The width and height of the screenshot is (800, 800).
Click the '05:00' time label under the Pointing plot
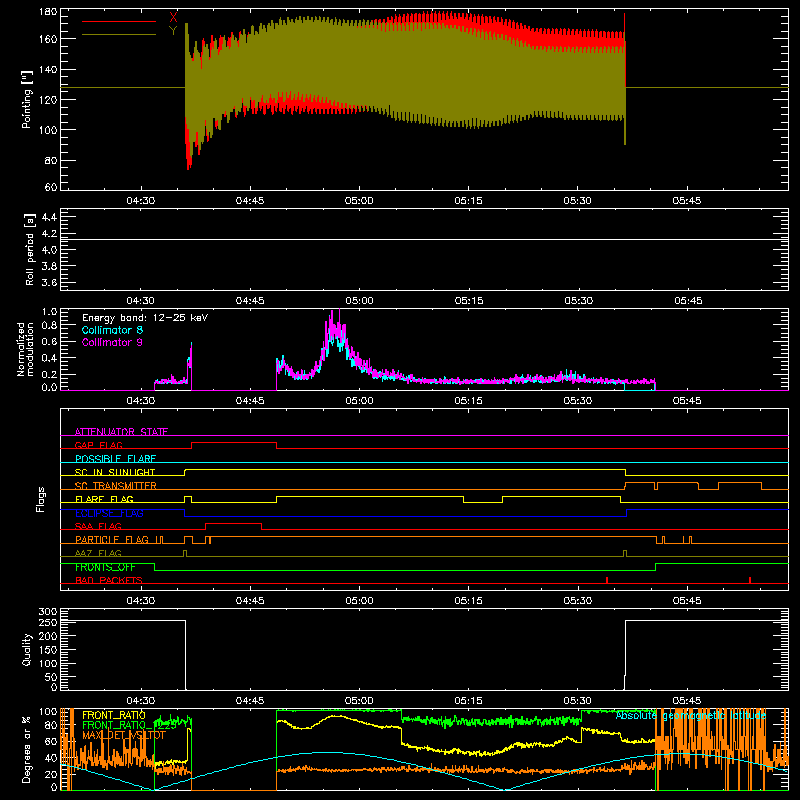tap(359, 201)
